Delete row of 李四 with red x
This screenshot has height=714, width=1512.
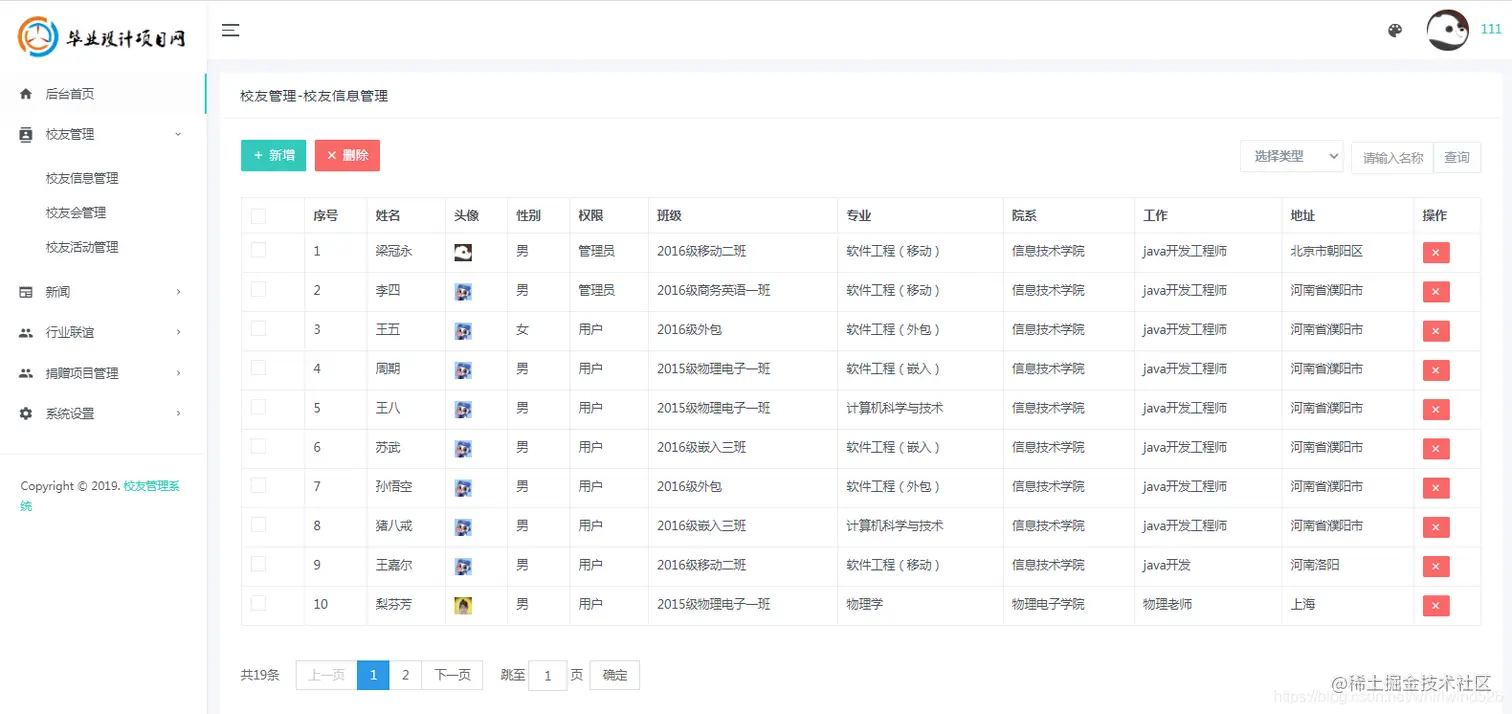[x=1436, y=292]
